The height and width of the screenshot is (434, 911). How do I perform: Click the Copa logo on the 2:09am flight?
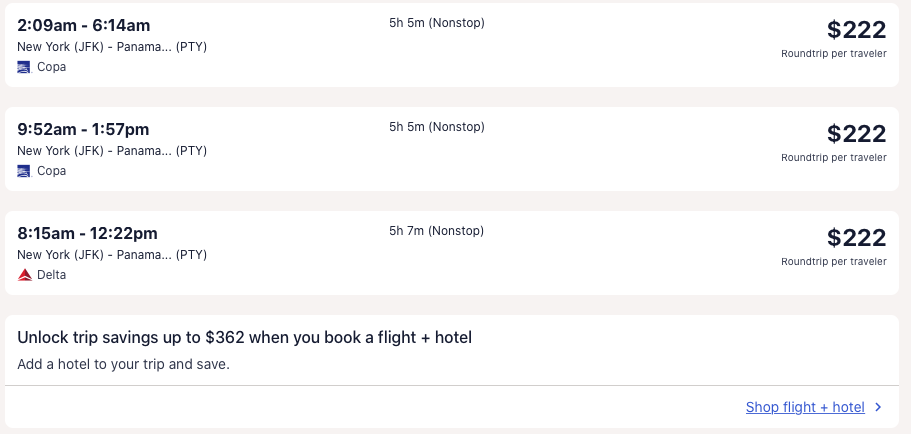(24, 67)
